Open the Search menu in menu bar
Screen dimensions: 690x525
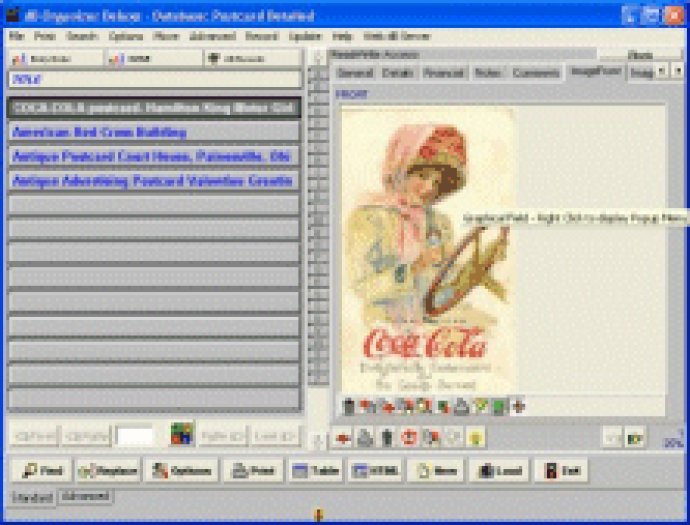pyautogui.click(x=82, y=36)
